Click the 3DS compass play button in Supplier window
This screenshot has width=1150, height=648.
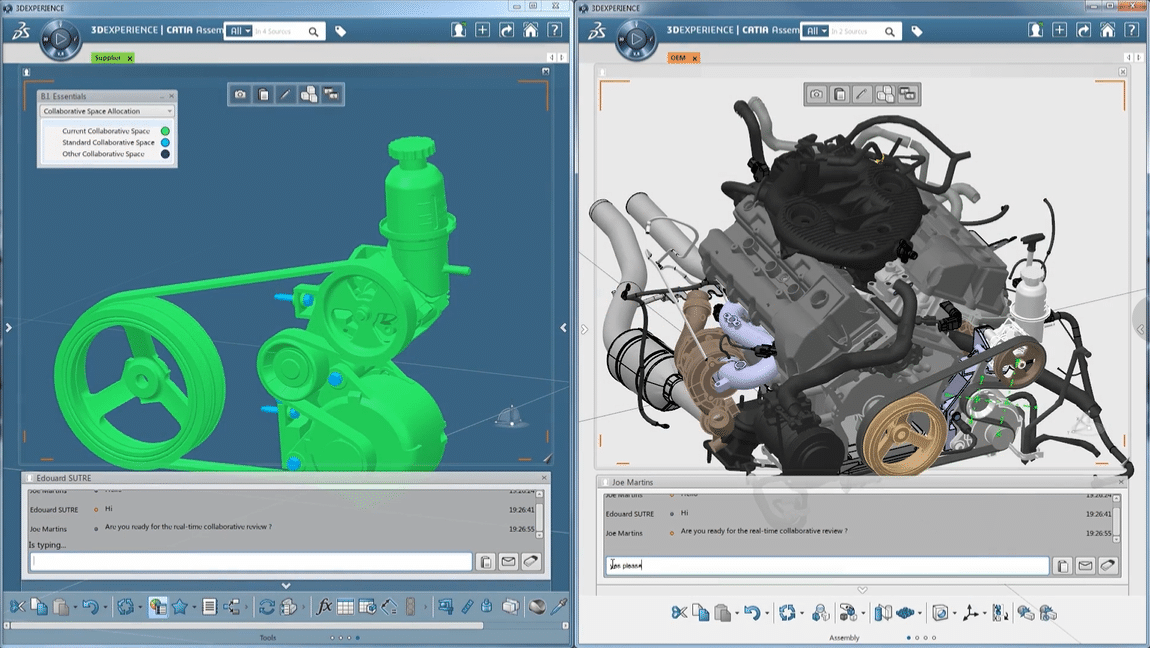(61, 38)
